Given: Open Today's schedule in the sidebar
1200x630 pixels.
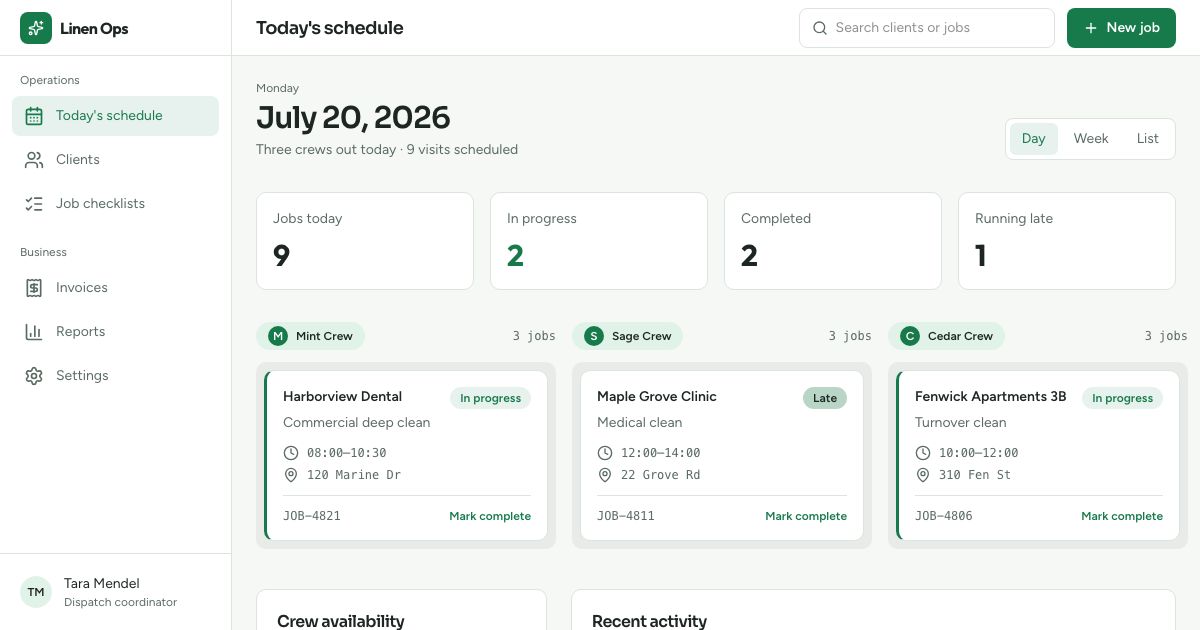Looking at the screenshot, I should pyautogui.click(x=115, y=116).
